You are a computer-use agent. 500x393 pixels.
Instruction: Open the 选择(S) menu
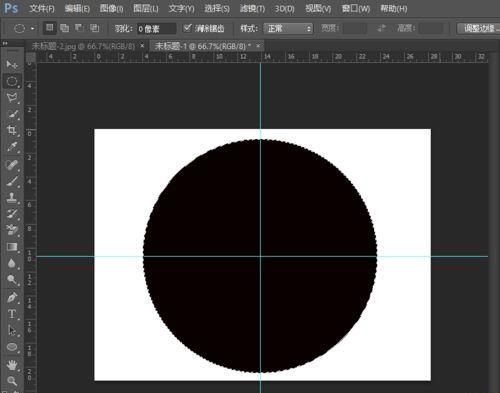click(217, 8)
